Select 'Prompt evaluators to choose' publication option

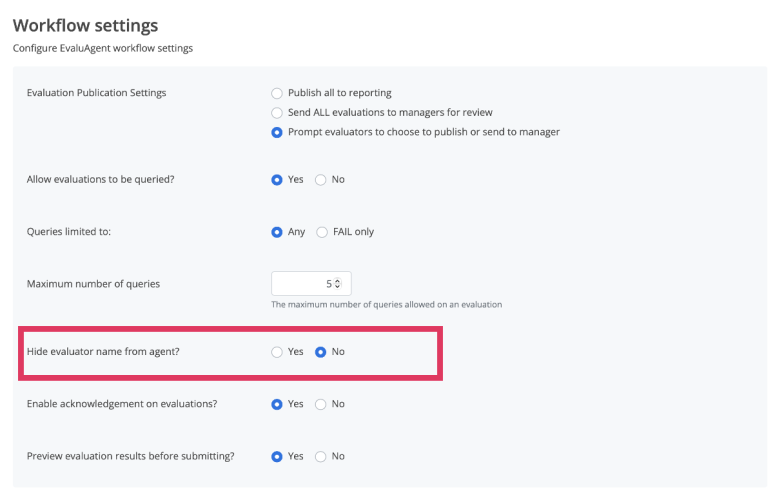278,132
